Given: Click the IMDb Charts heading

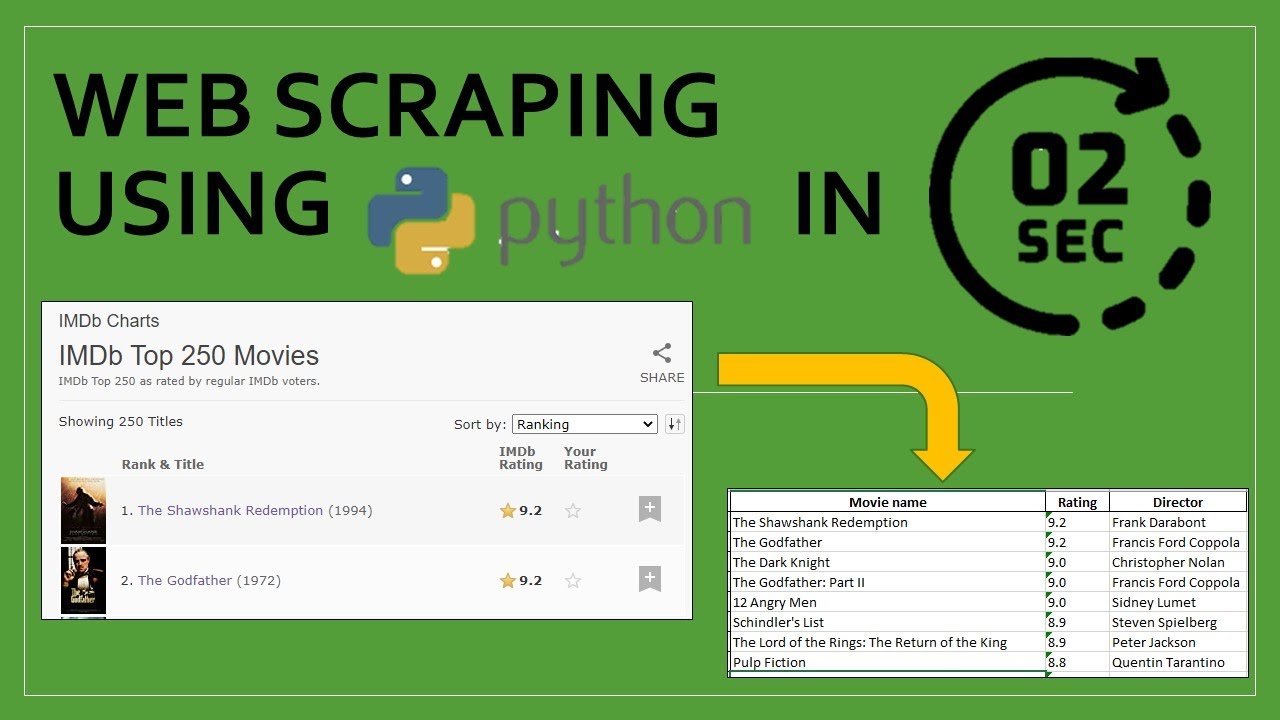Looking at the screenshot, I should click(109, 321).
